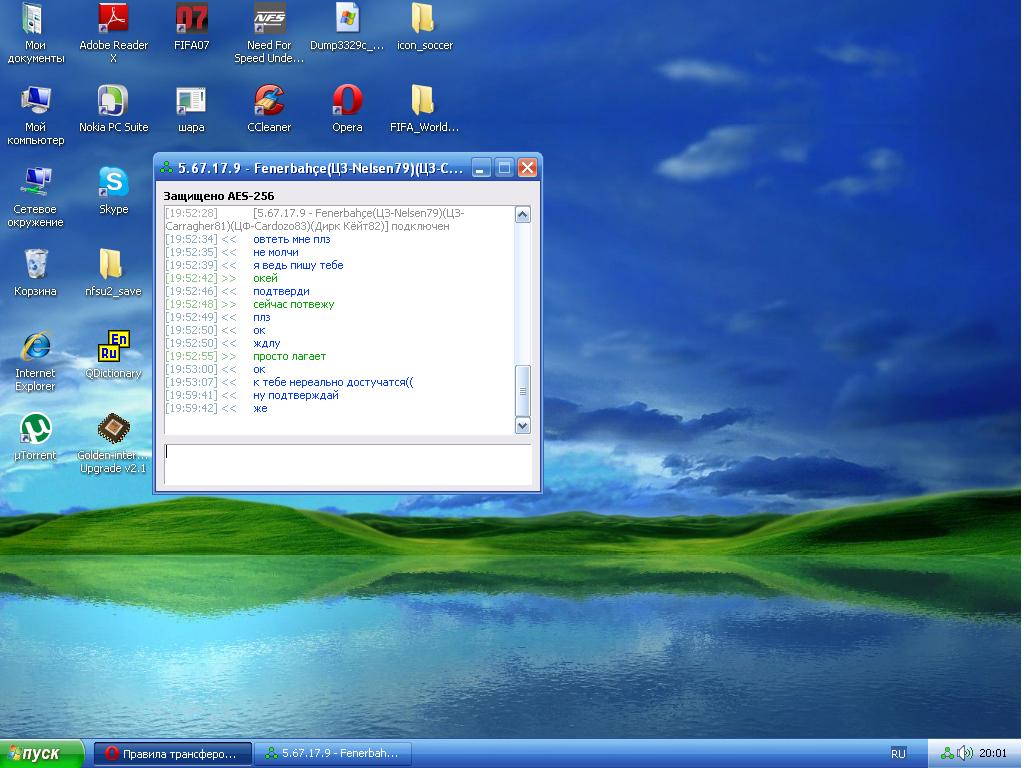This screenshot has height=768, width=1024.
Task: Click the пуск Start button
Action: click(x=42, y=754)
